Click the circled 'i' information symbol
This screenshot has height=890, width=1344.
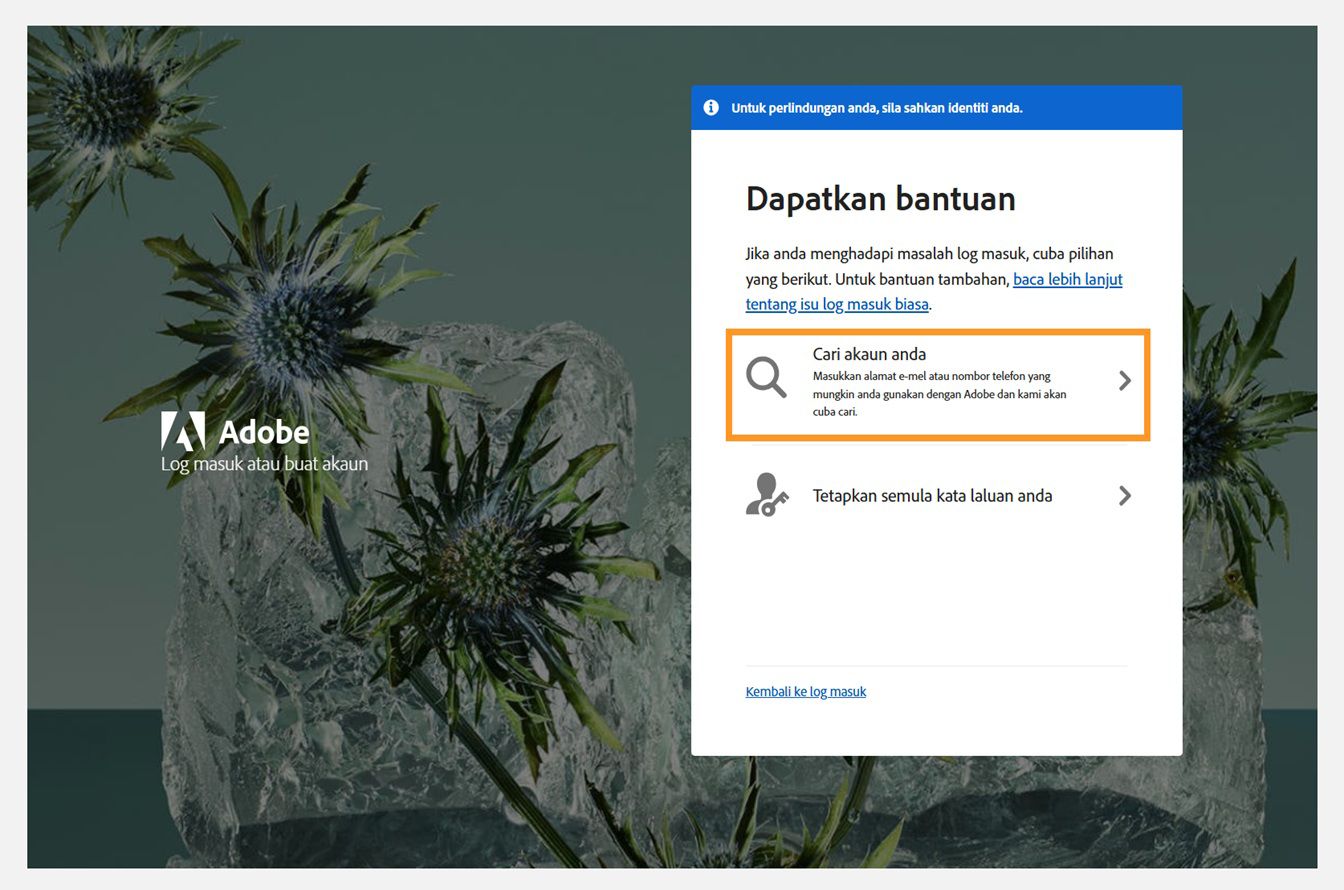(x=711, y=107)
